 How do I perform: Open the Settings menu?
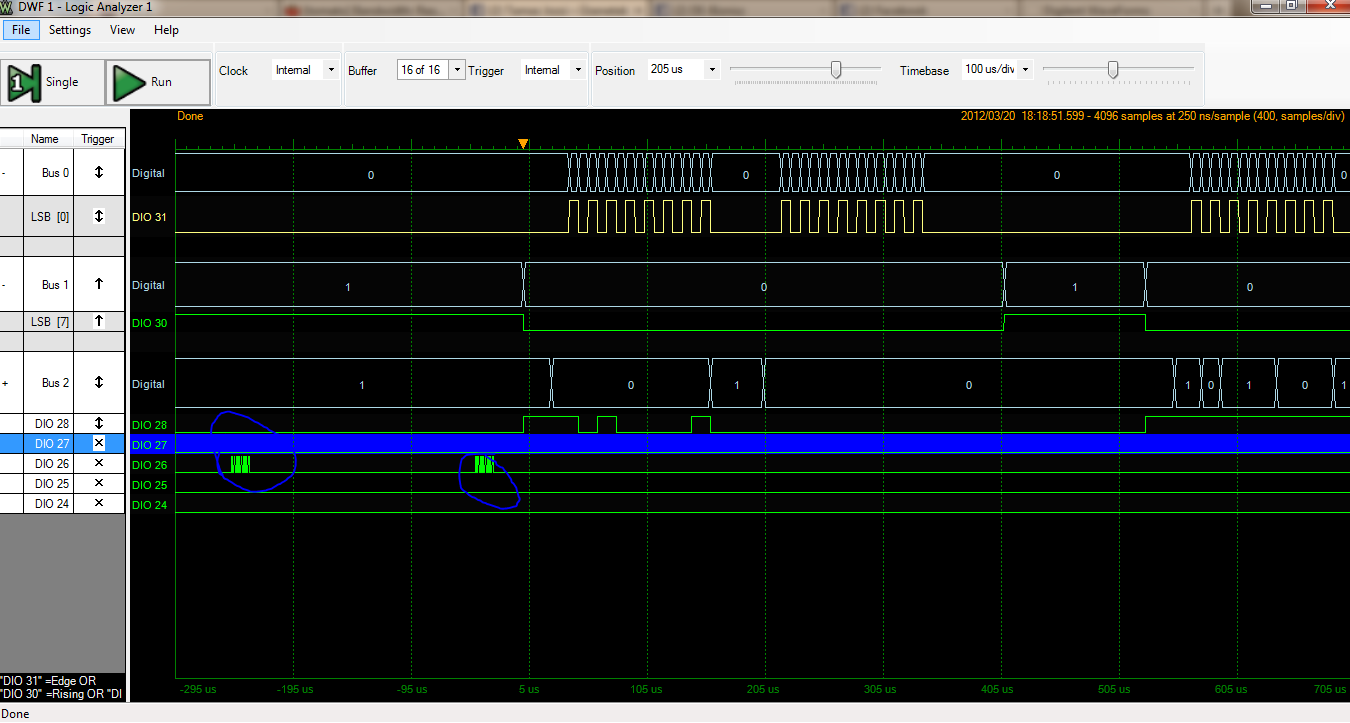pos(70,30)
